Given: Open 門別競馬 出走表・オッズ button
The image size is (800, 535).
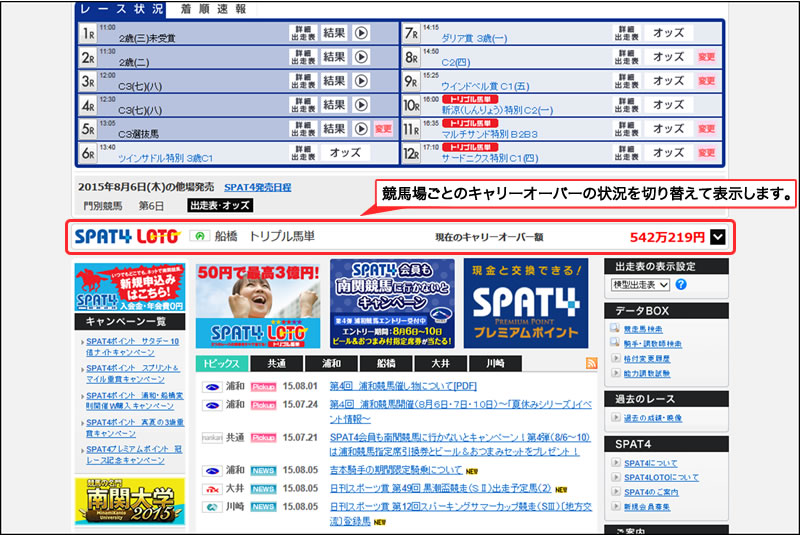Looking at the screenshot, I should pos(220,206).
